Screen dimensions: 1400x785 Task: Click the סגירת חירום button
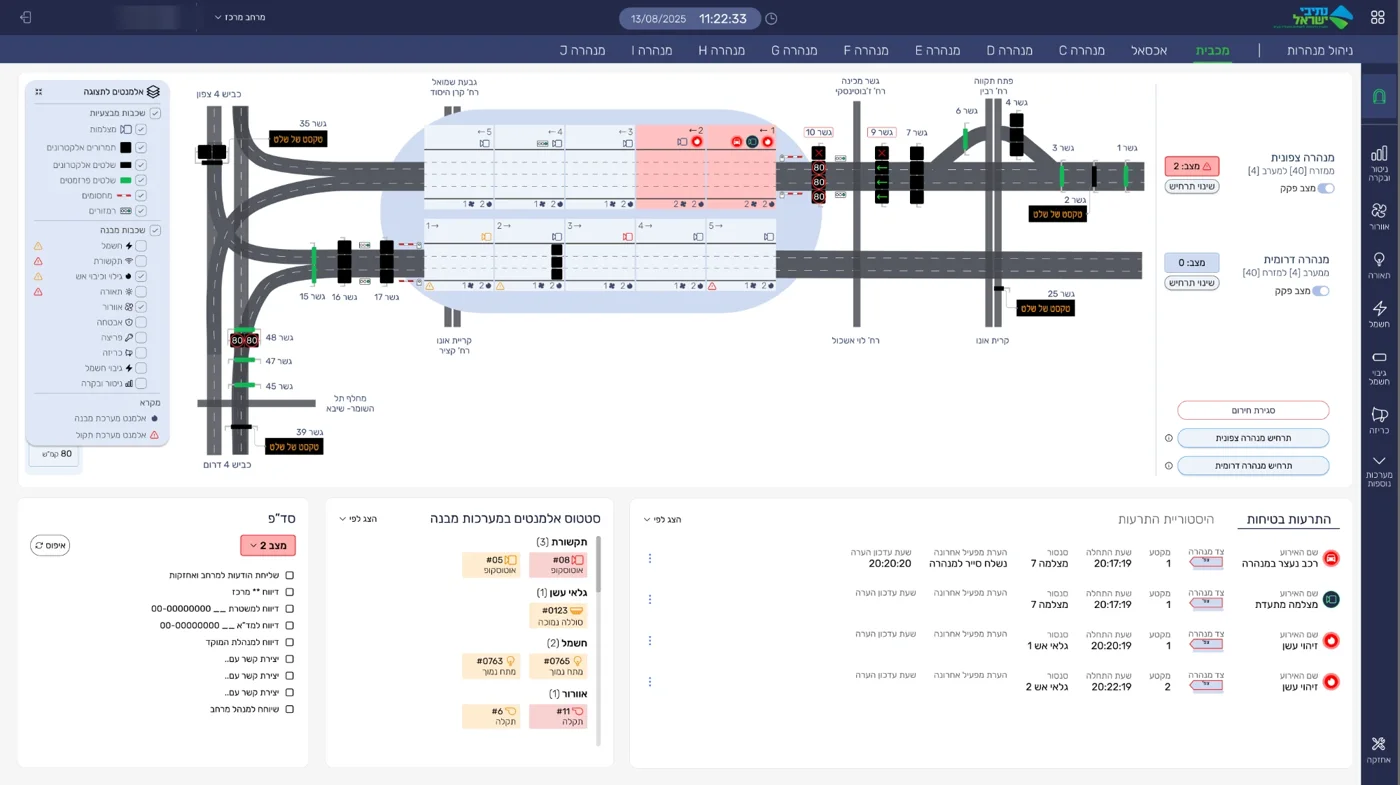coord(1253,411)
